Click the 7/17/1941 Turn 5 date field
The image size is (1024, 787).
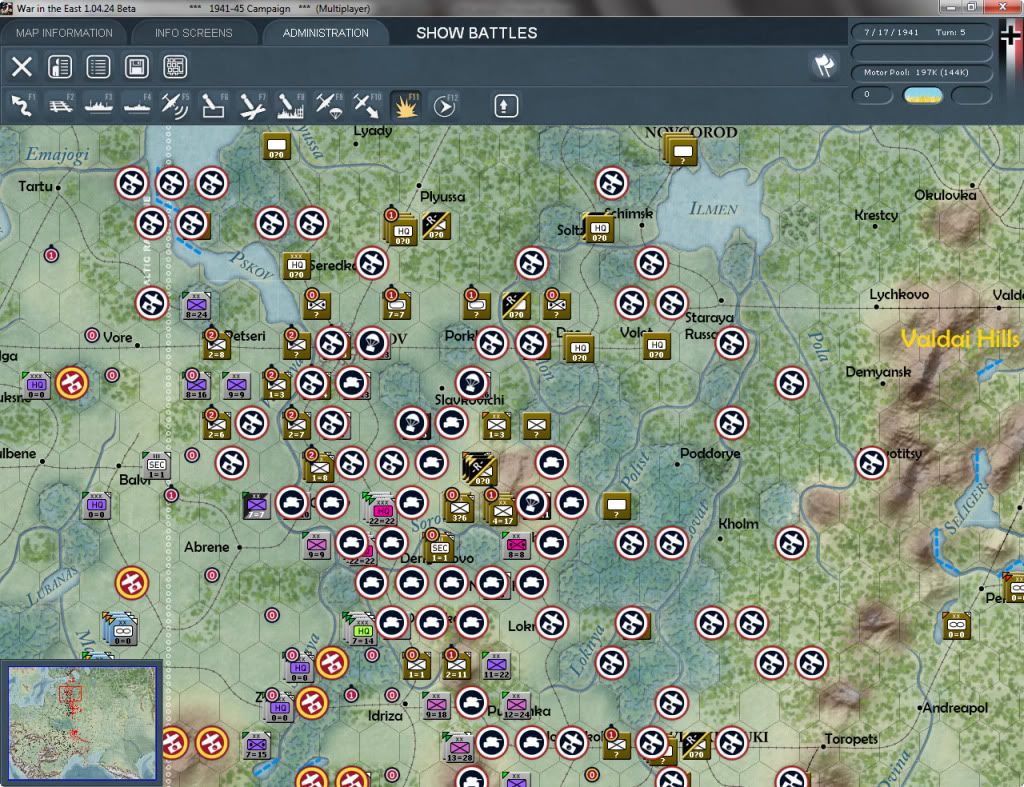(x=921, y=32)
